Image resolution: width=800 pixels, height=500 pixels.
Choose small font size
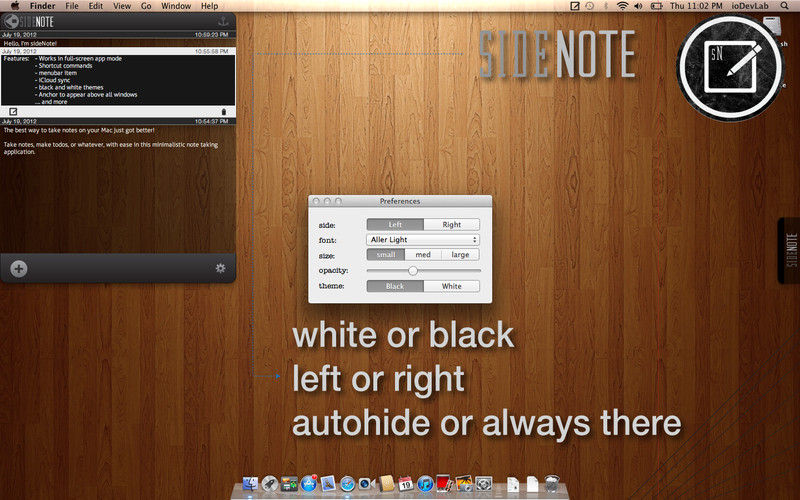click(x=386, y=255)
